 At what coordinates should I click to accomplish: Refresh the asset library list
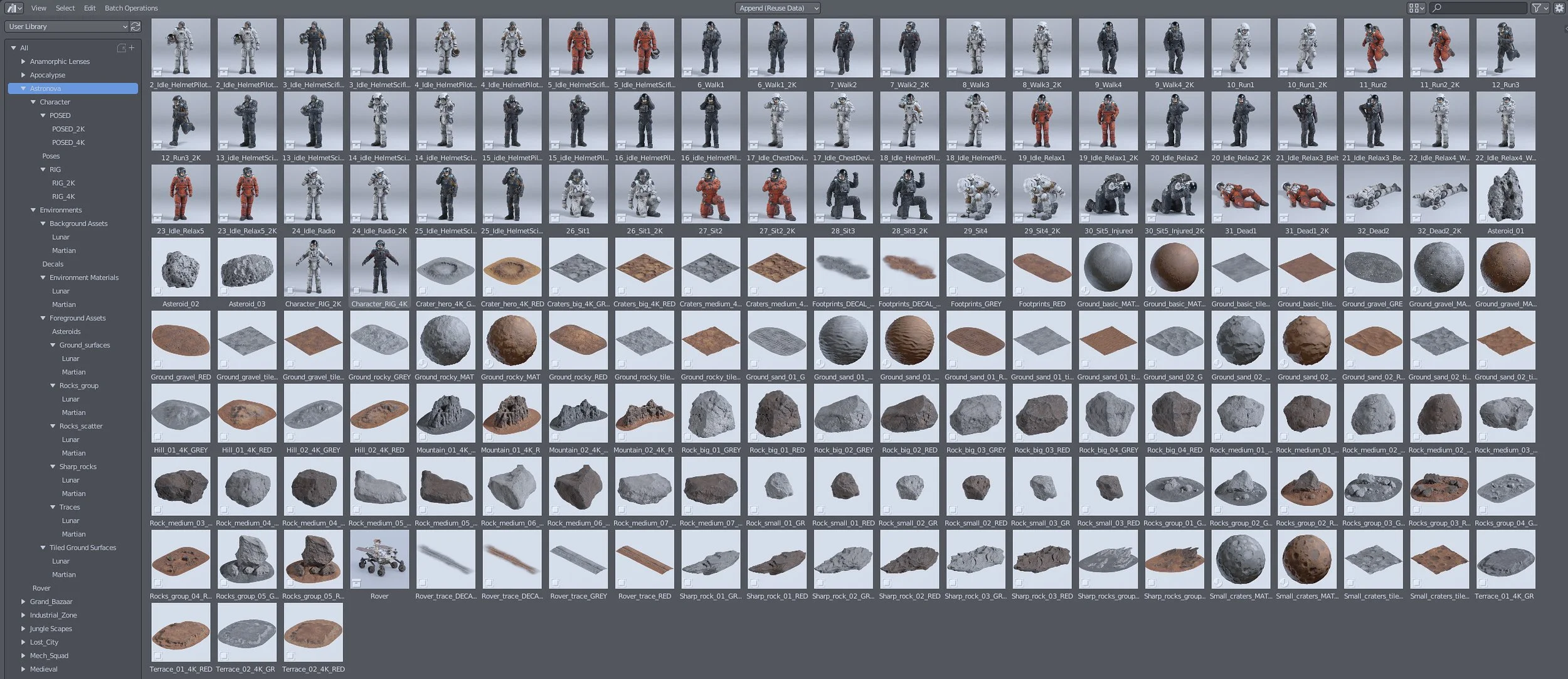coord(135,26)
